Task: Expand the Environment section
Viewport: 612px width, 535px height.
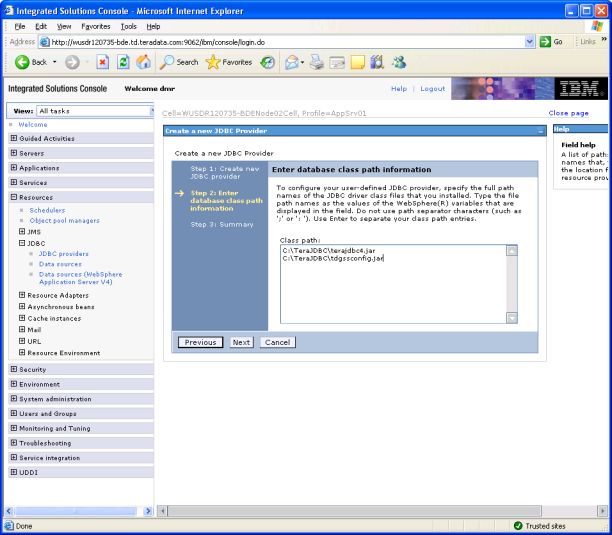Action: (x=14, y=384)
